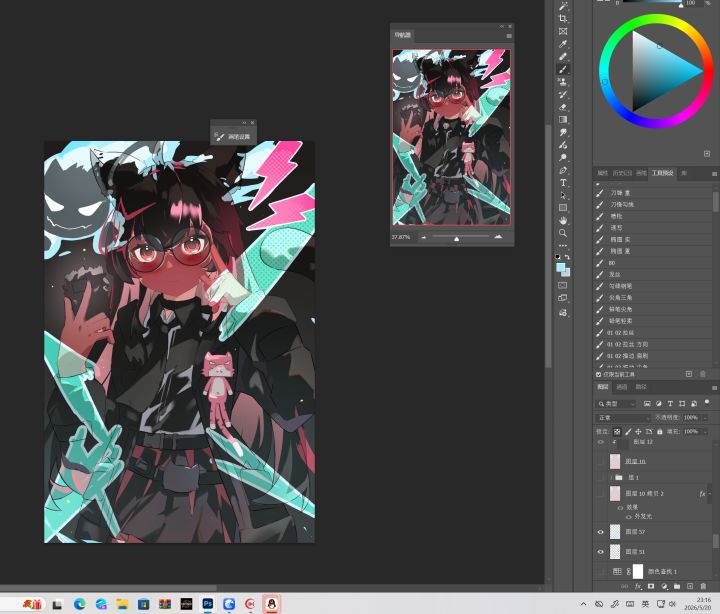
Task: Select the Smudge tool
Action: tap(563, 132)
